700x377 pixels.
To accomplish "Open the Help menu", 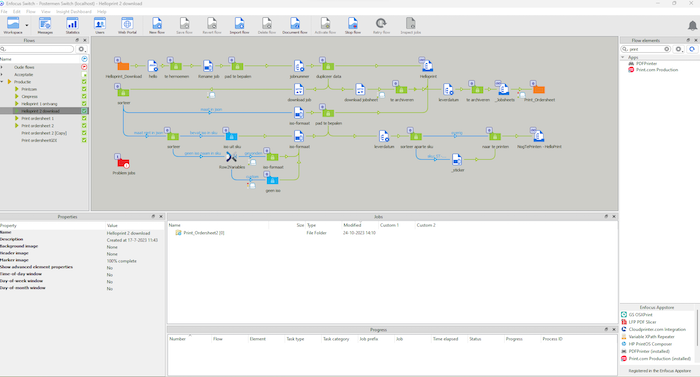I will point(102,12).
